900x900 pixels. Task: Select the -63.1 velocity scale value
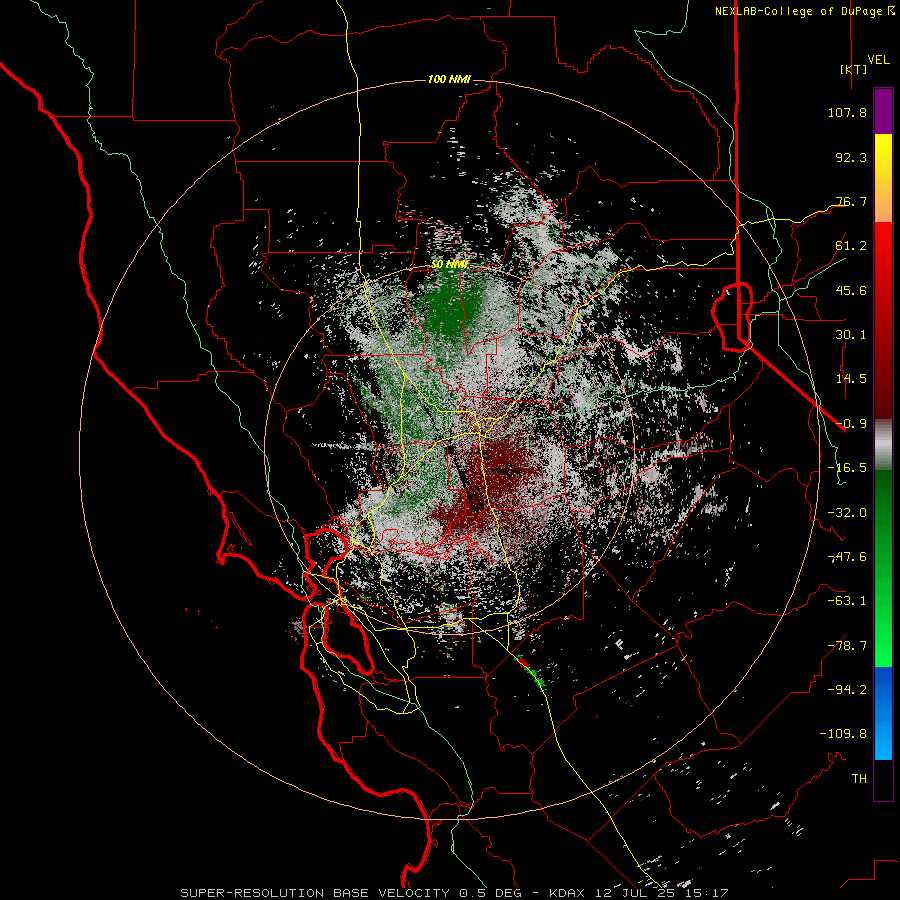click(847, 601)
